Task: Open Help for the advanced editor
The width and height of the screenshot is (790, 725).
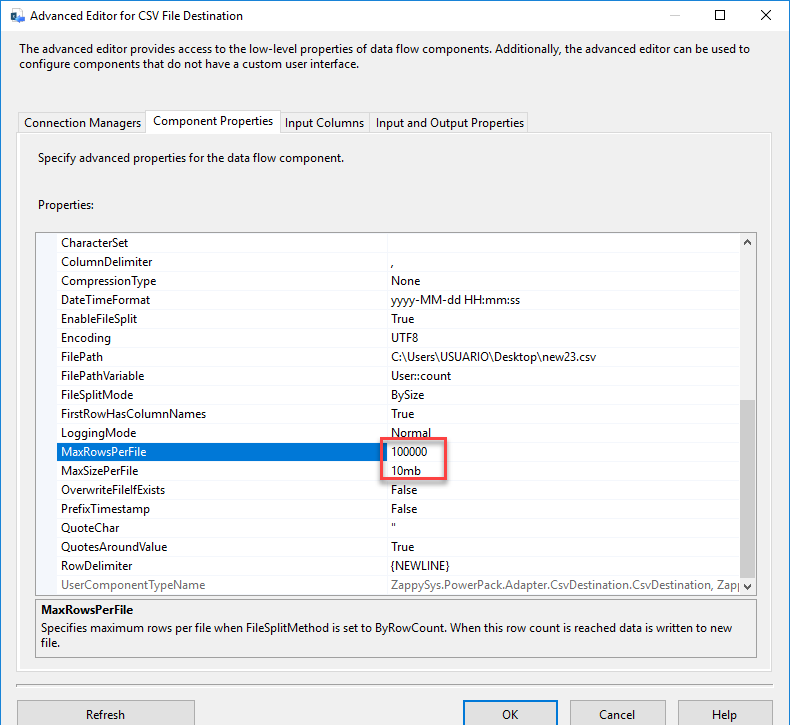Action: pyautogui.click(x=724, y=714)
